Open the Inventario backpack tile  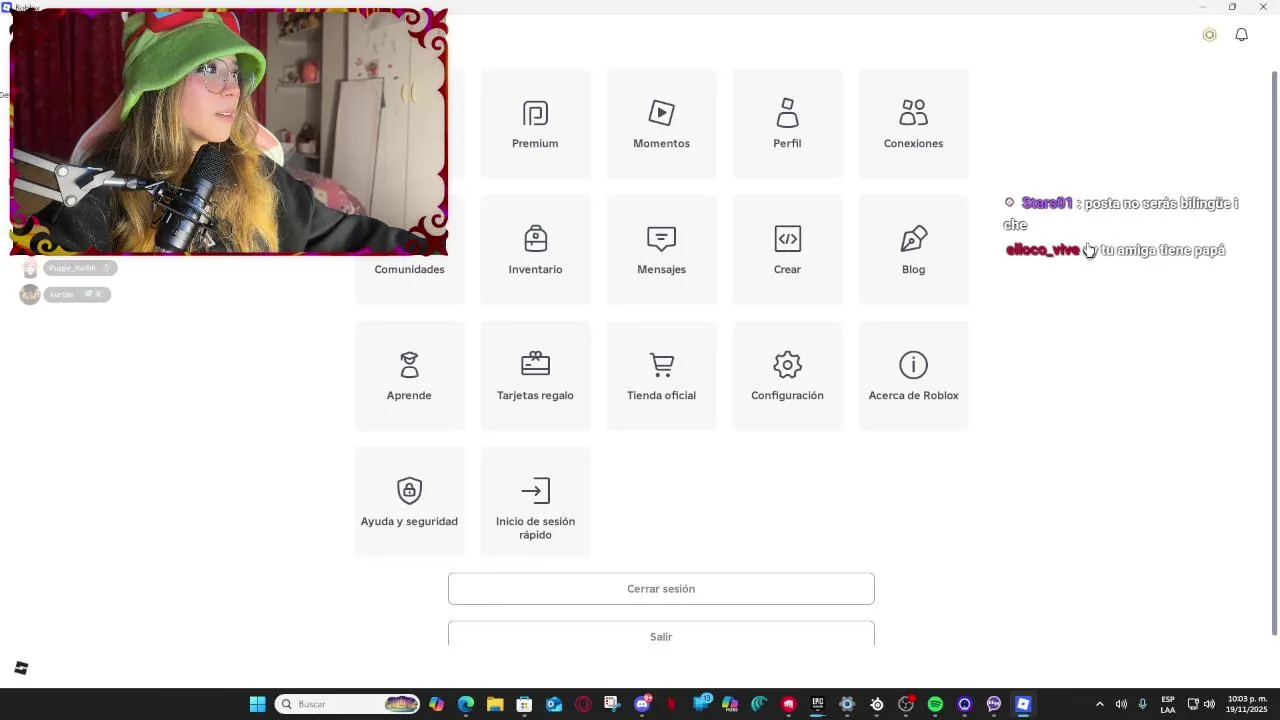(535, 250)
